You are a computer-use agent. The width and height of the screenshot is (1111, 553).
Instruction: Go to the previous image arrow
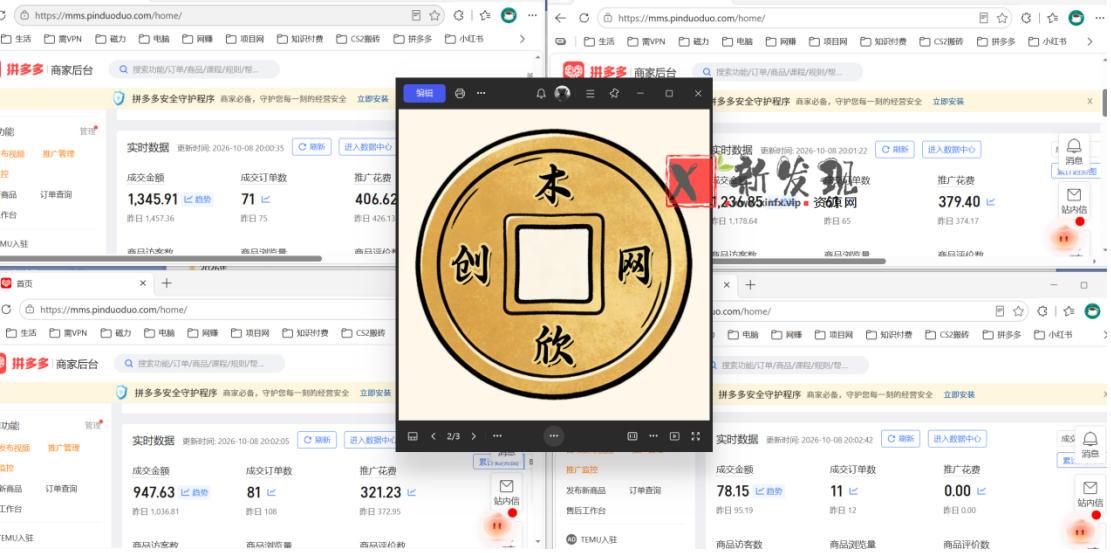pyautogui.click(x=433, y=436)
